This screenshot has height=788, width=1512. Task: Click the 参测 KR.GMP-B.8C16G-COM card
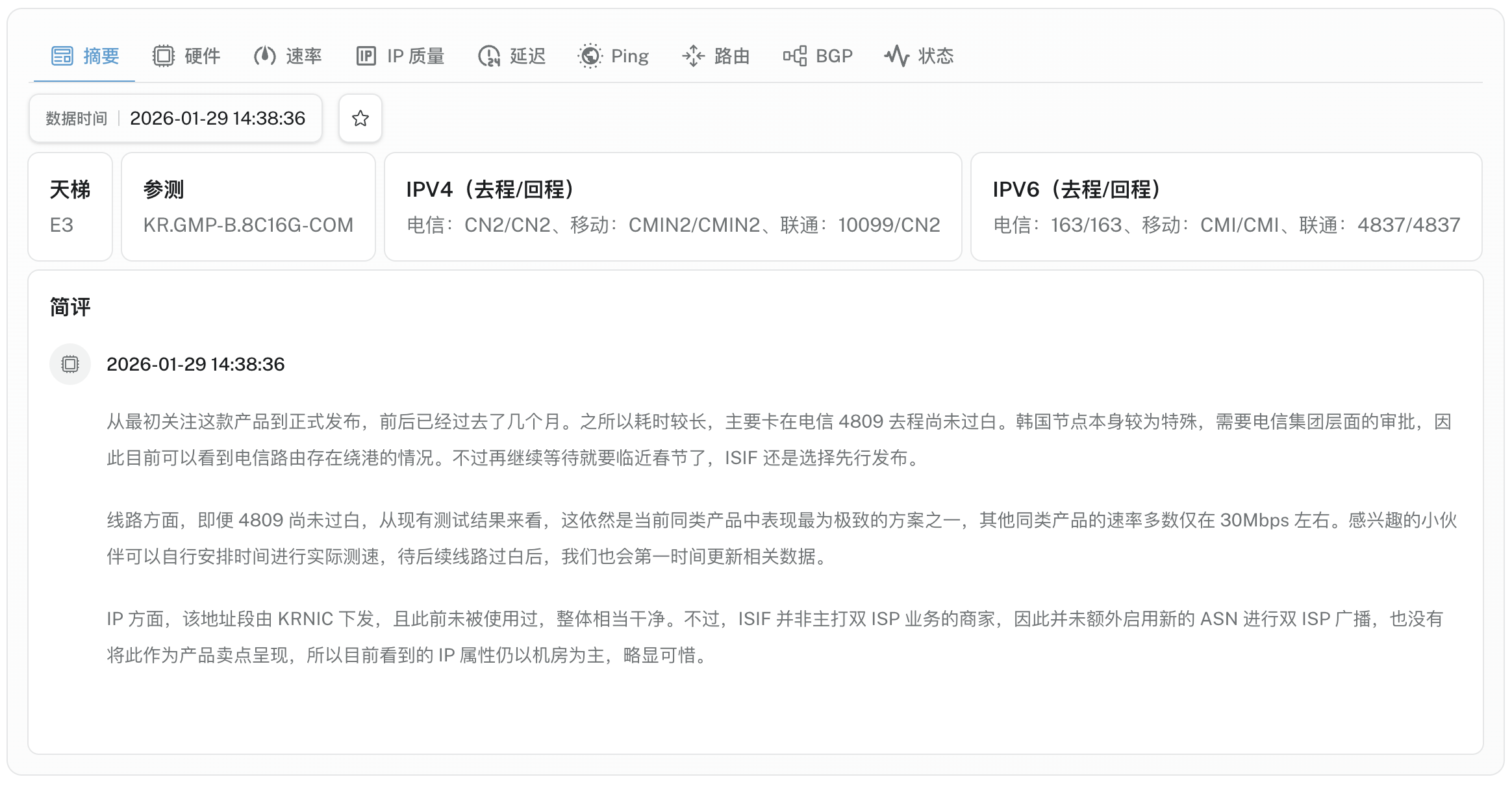248,206
